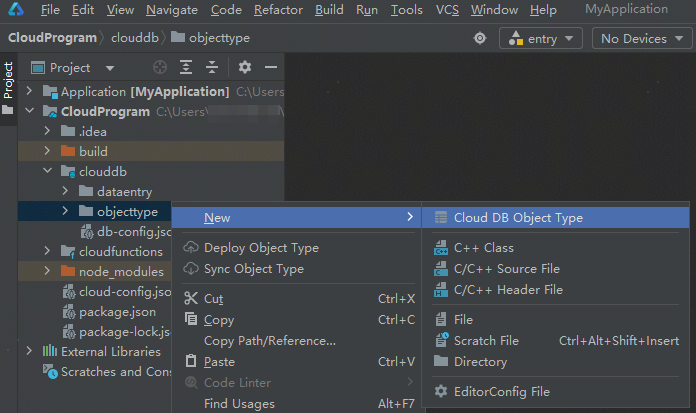Image resolution: width=696 pixels, height=413 pixels.
Task: Click Sync Object Type in context menu
Action: coord(253,269)
